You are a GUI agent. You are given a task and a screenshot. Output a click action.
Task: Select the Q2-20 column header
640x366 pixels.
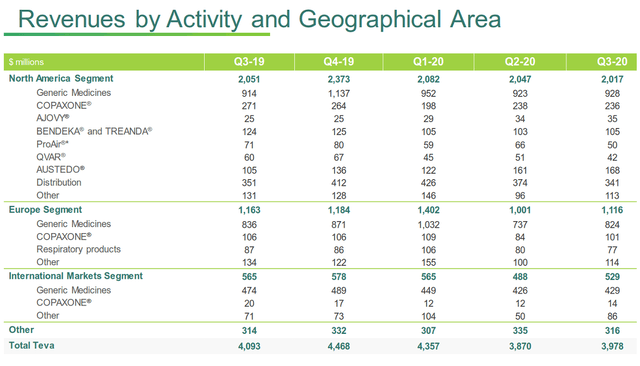coord(520,62)
